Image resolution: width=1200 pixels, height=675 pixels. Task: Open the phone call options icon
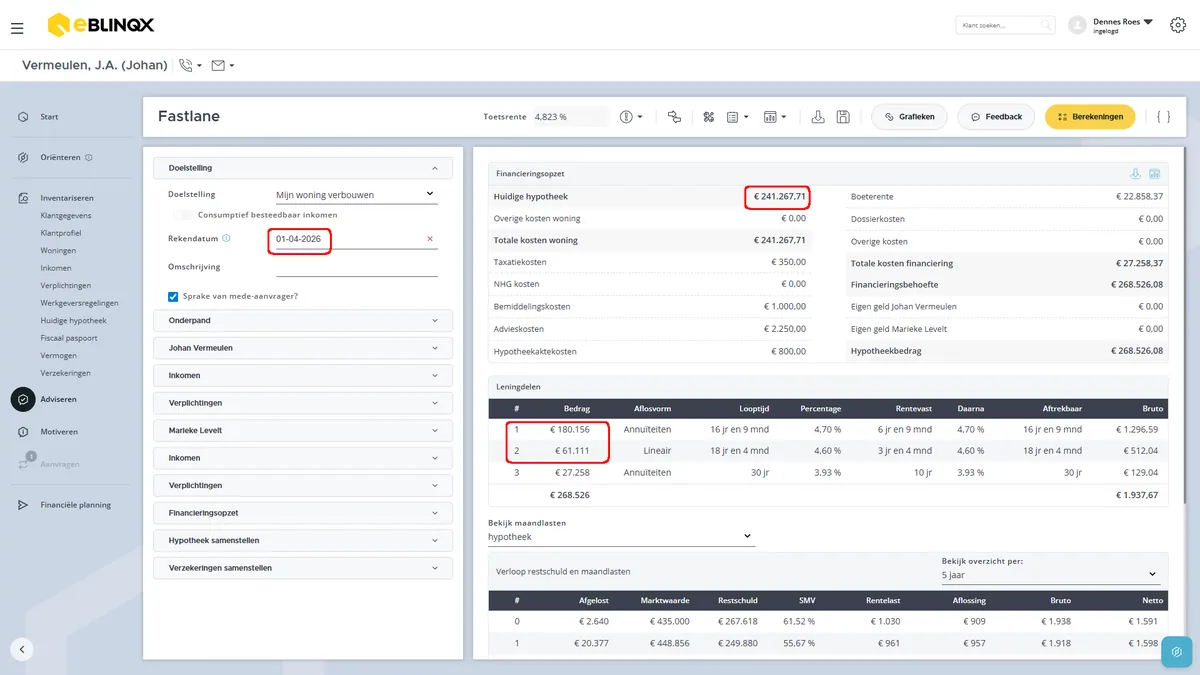click(x=190, y=66)
